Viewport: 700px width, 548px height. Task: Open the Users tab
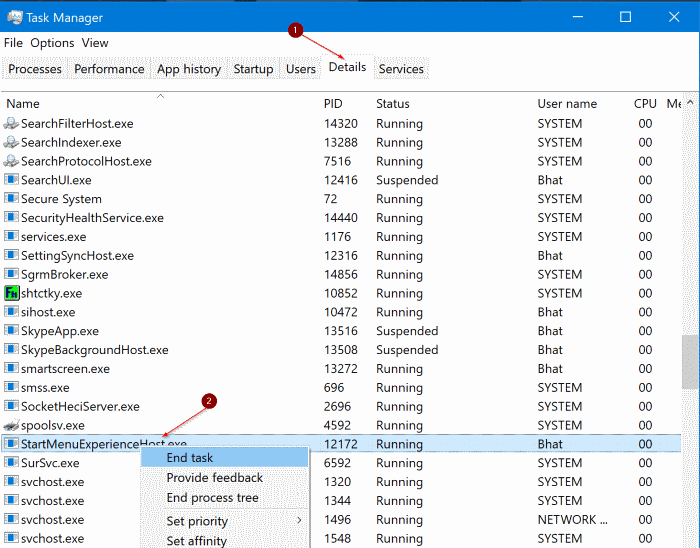(x=300, y=69)
